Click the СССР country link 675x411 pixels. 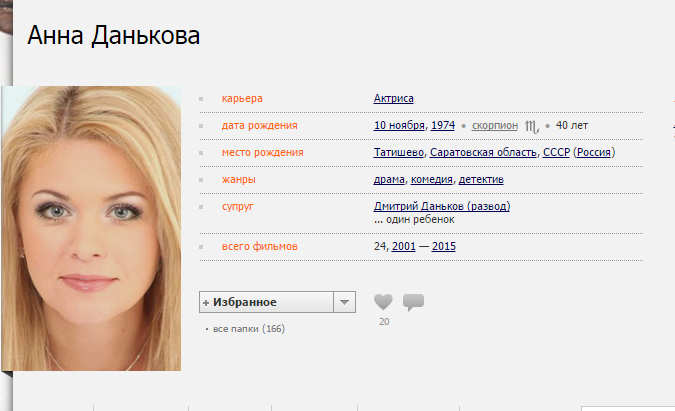click(x=556, y=152)
